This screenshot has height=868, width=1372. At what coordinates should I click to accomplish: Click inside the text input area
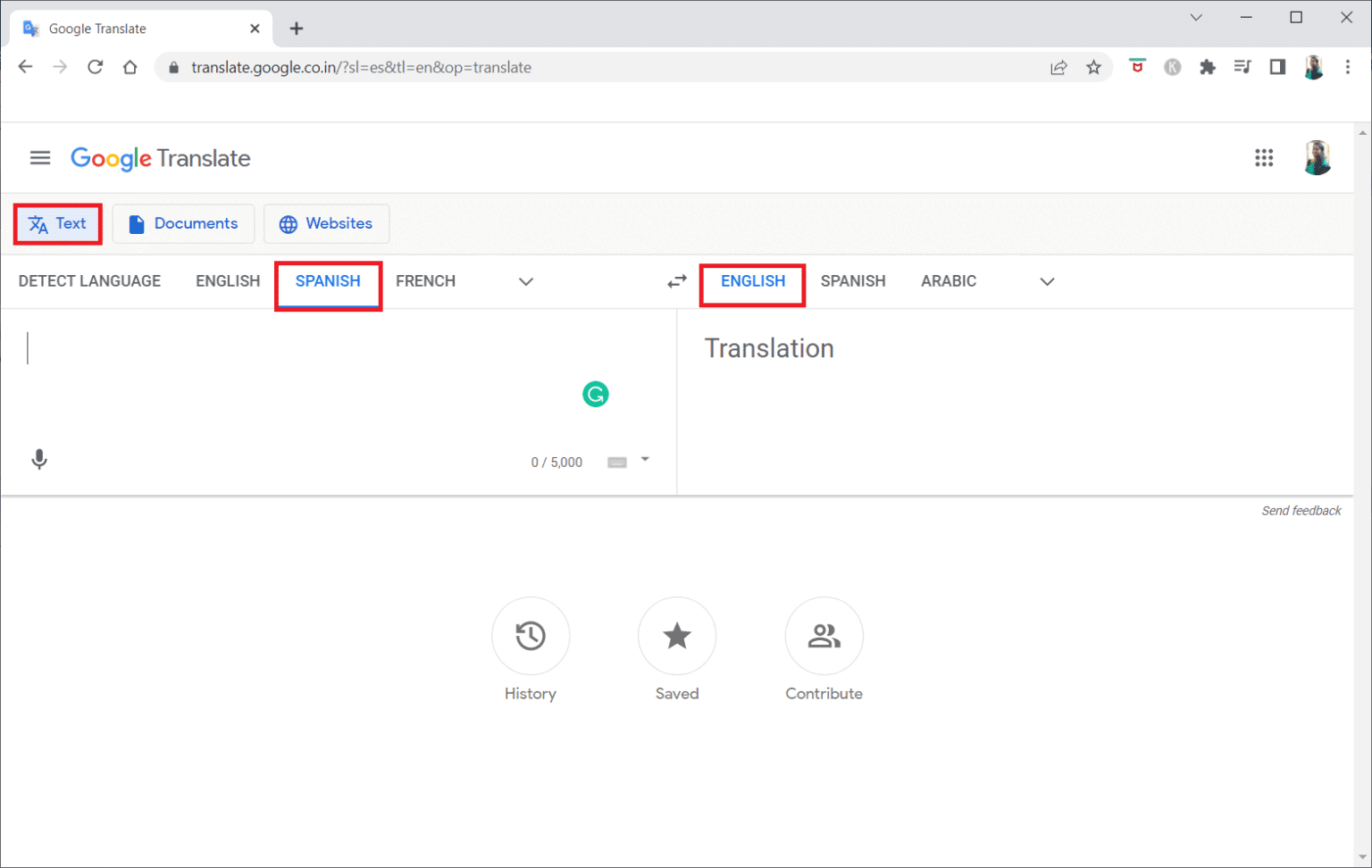(x=268, y=375)
